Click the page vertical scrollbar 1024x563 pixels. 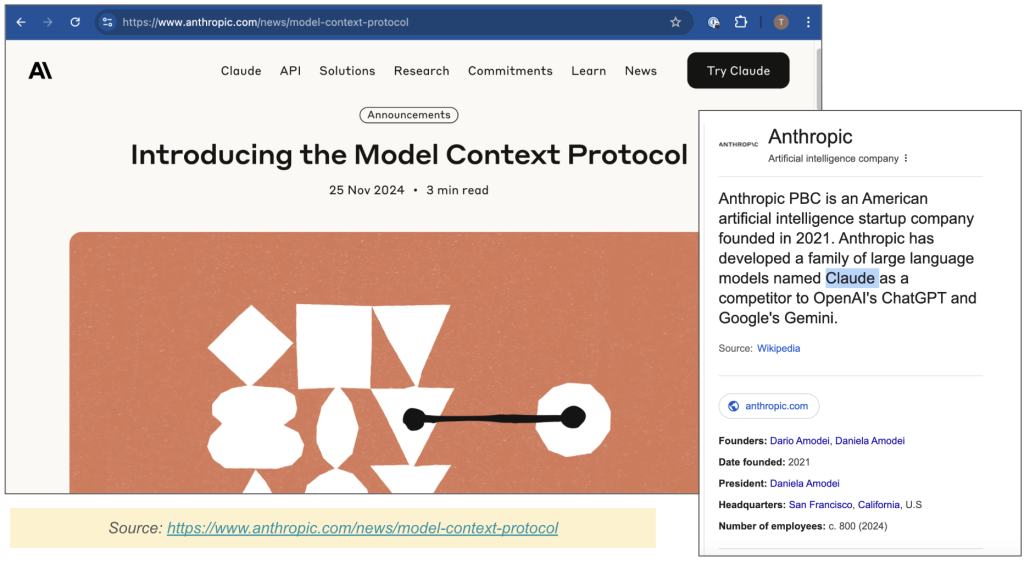[x=818, y=78]
